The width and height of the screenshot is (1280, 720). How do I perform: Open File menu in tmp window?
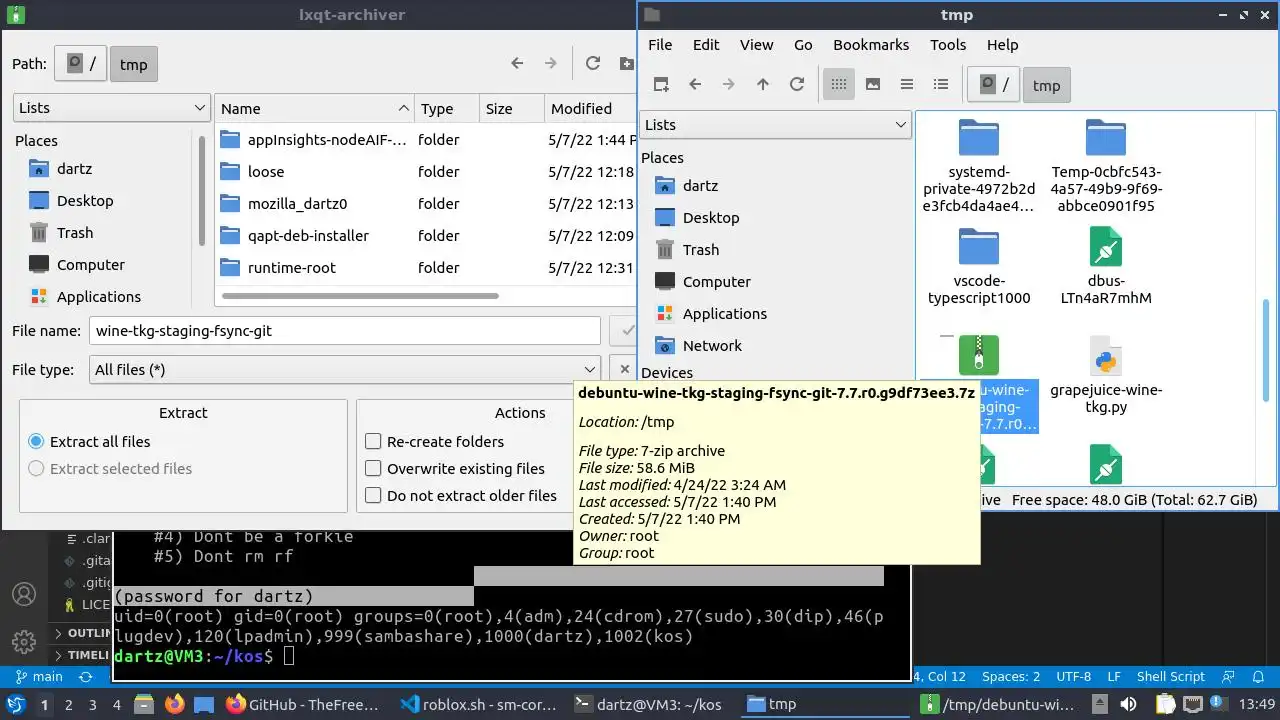point(660,45)
